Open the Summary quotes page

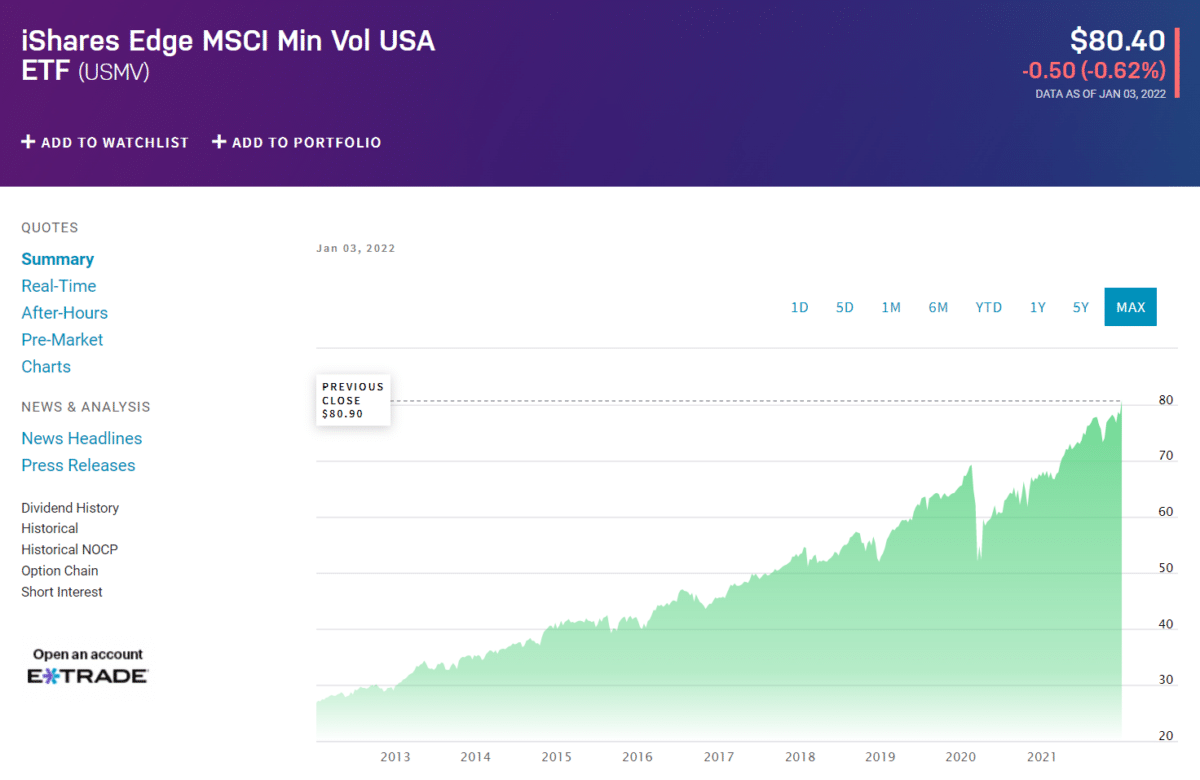pos(58,259)
